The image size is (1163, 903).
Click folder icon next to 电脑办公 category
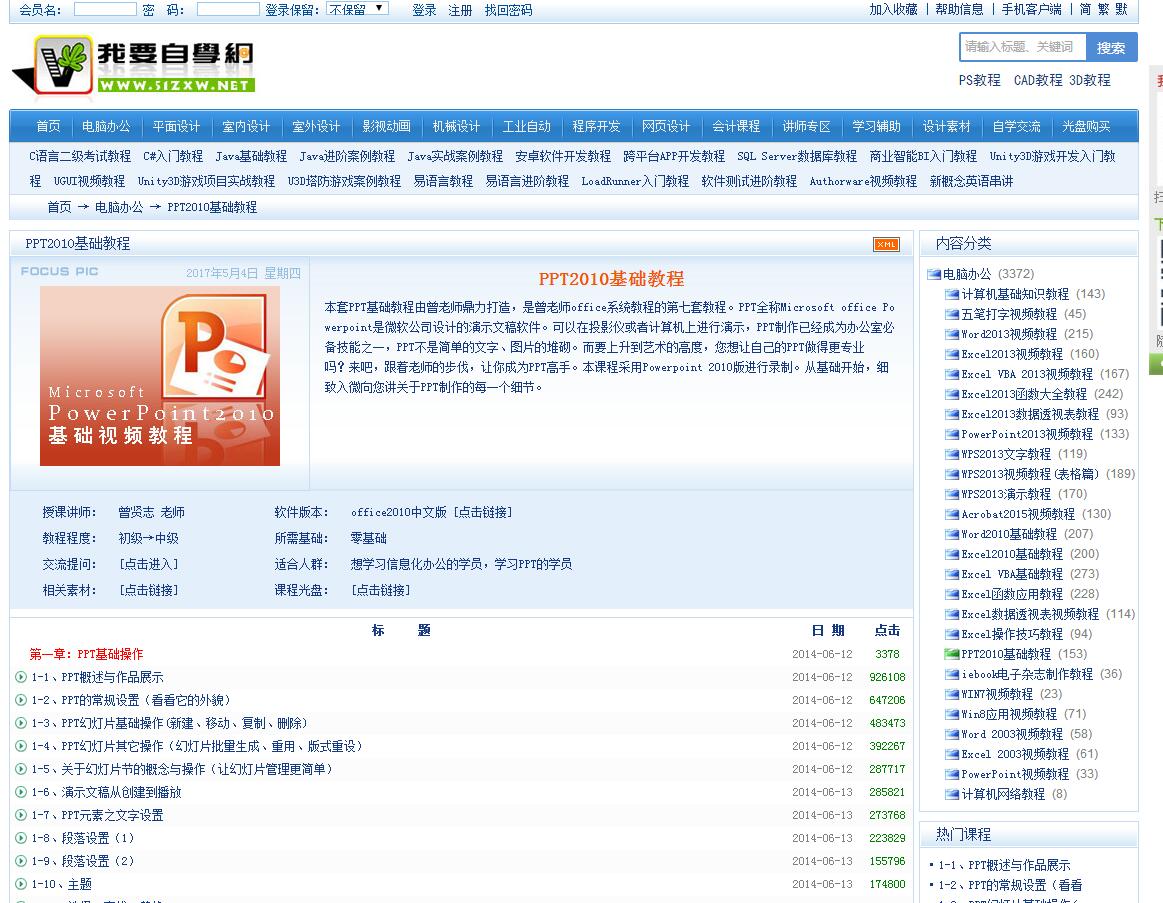click(x=934, y=275)
